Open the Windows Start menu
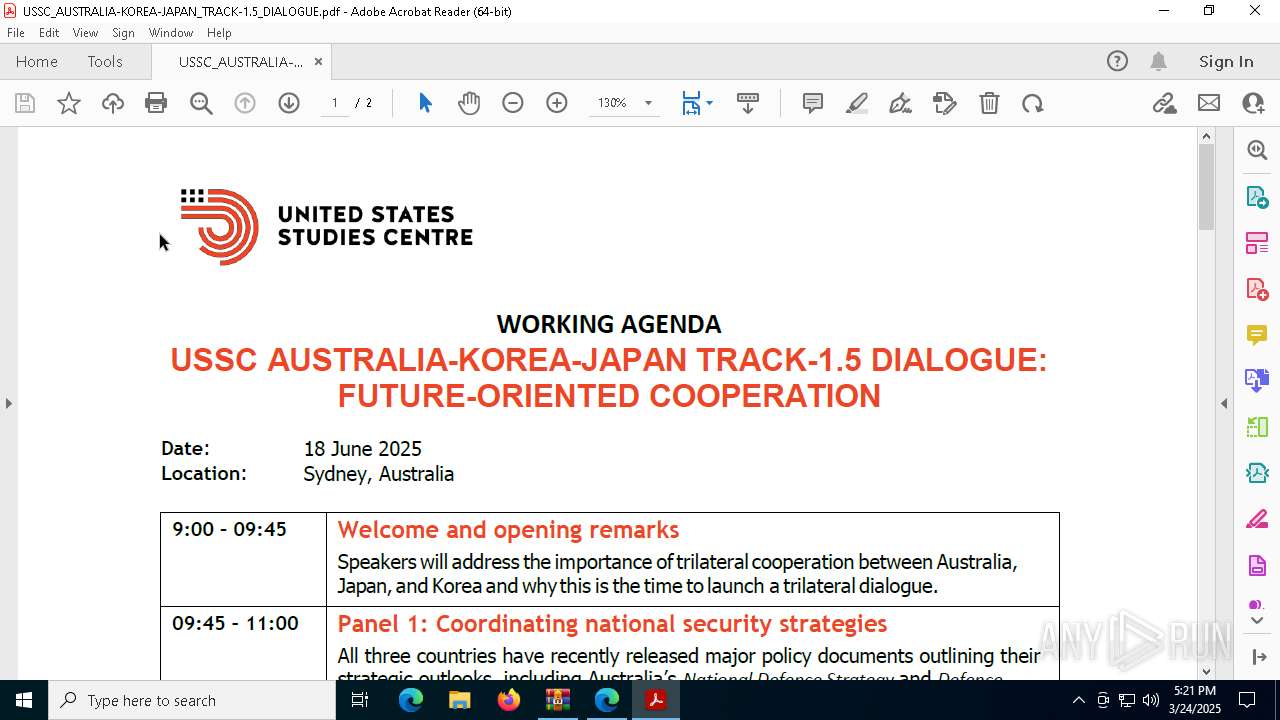 click(x=24, y=700)
